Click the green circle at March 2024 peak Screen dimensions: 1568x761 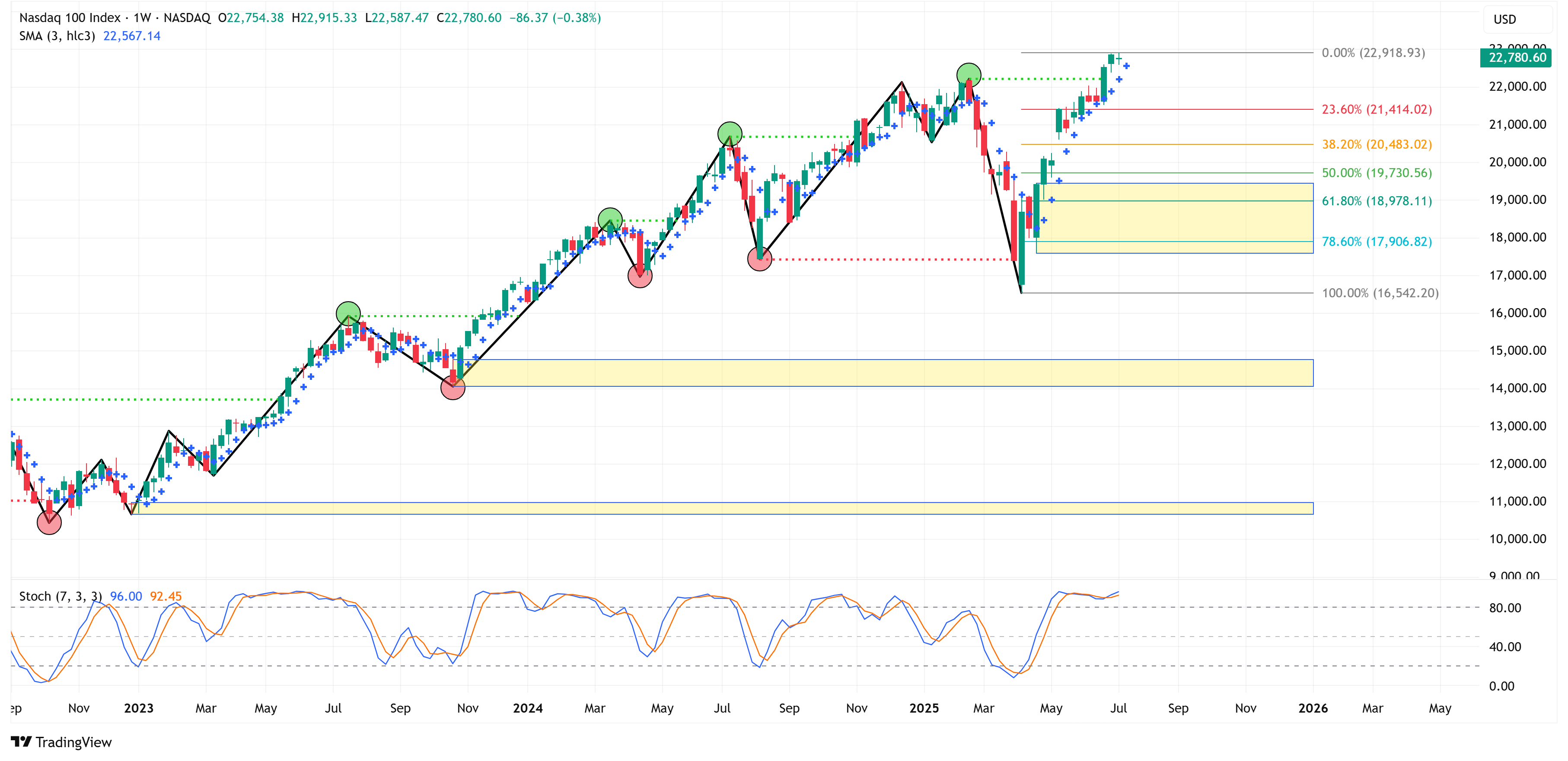point(610,220)
